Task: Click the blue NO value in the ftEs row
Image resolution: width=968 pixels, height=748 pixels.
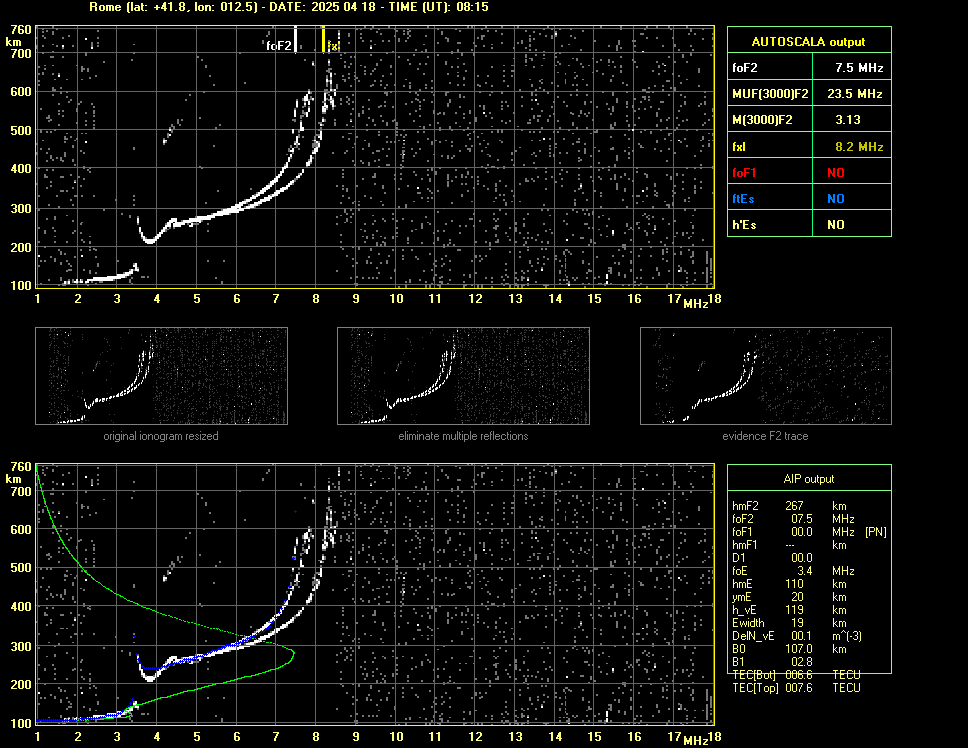Action: tap(836, 199)
